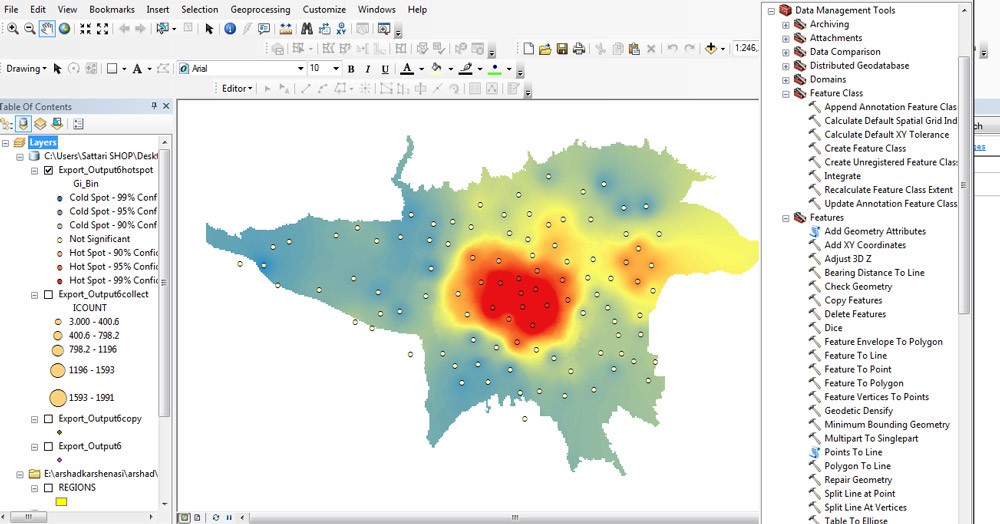Open the Measure ruler tool
This screenshot has height=524, width=1000.
(285, 29)
